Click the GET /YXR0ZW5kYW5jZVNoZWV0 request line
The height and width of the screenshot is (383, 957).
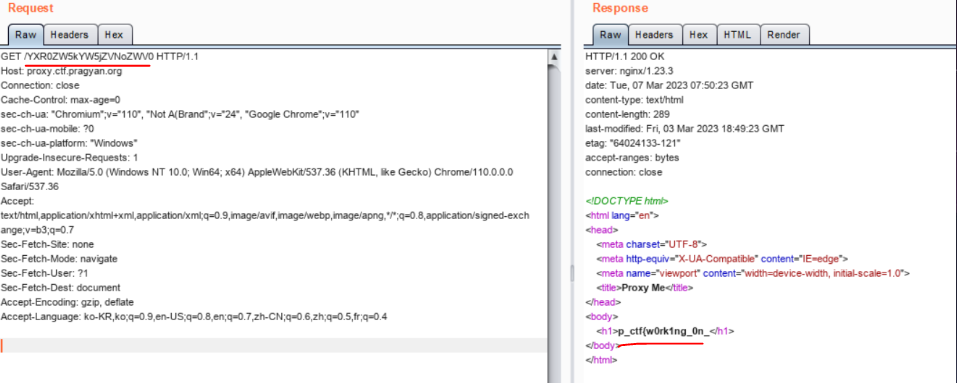pos(99,57)
